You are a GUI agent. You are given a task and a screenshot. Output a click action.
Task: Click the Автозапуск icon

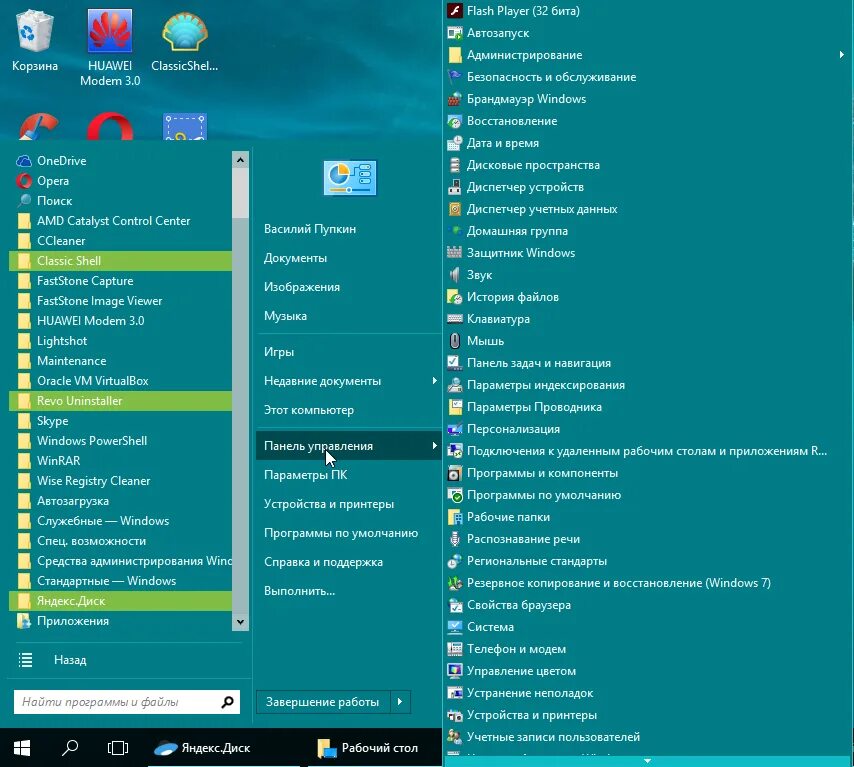[x=454, y=33]
